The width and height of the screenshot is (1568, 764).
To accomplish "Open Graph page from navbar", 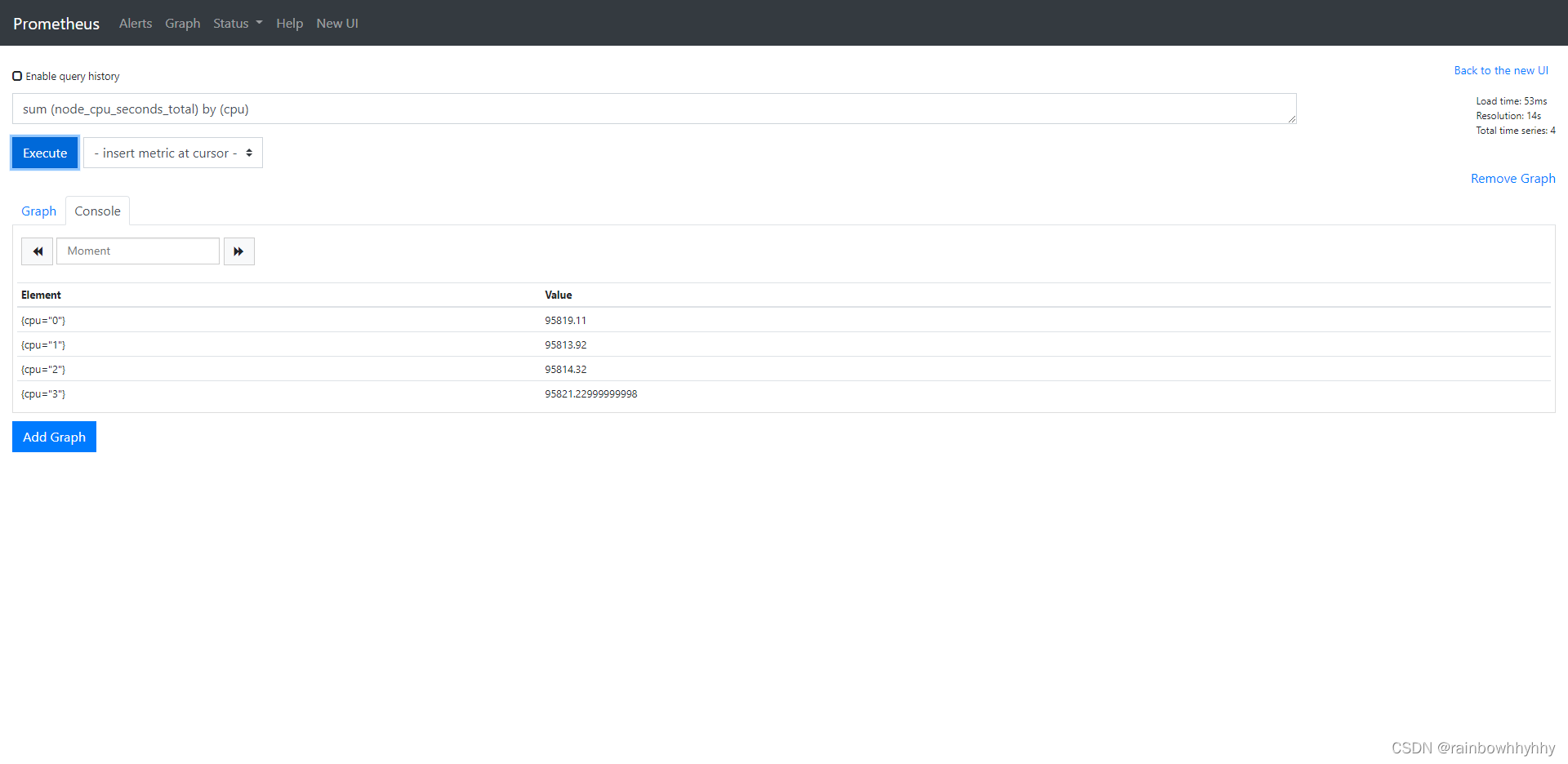I will (183, 23).
